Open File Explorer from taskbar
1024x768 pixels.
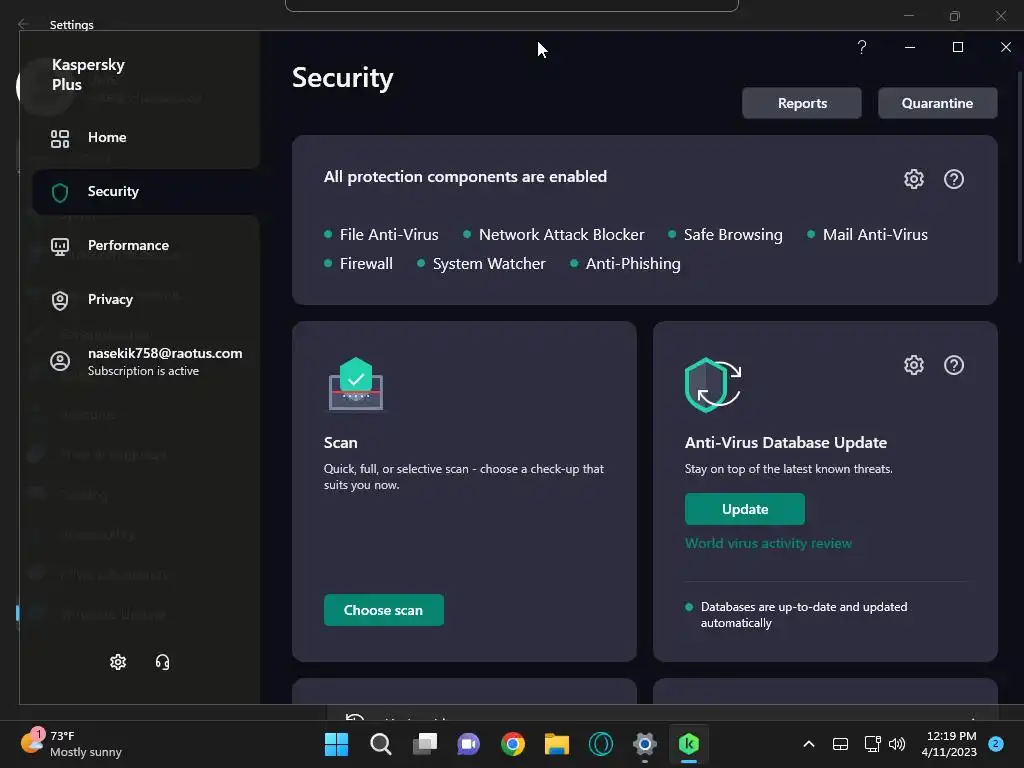point(556,744)
